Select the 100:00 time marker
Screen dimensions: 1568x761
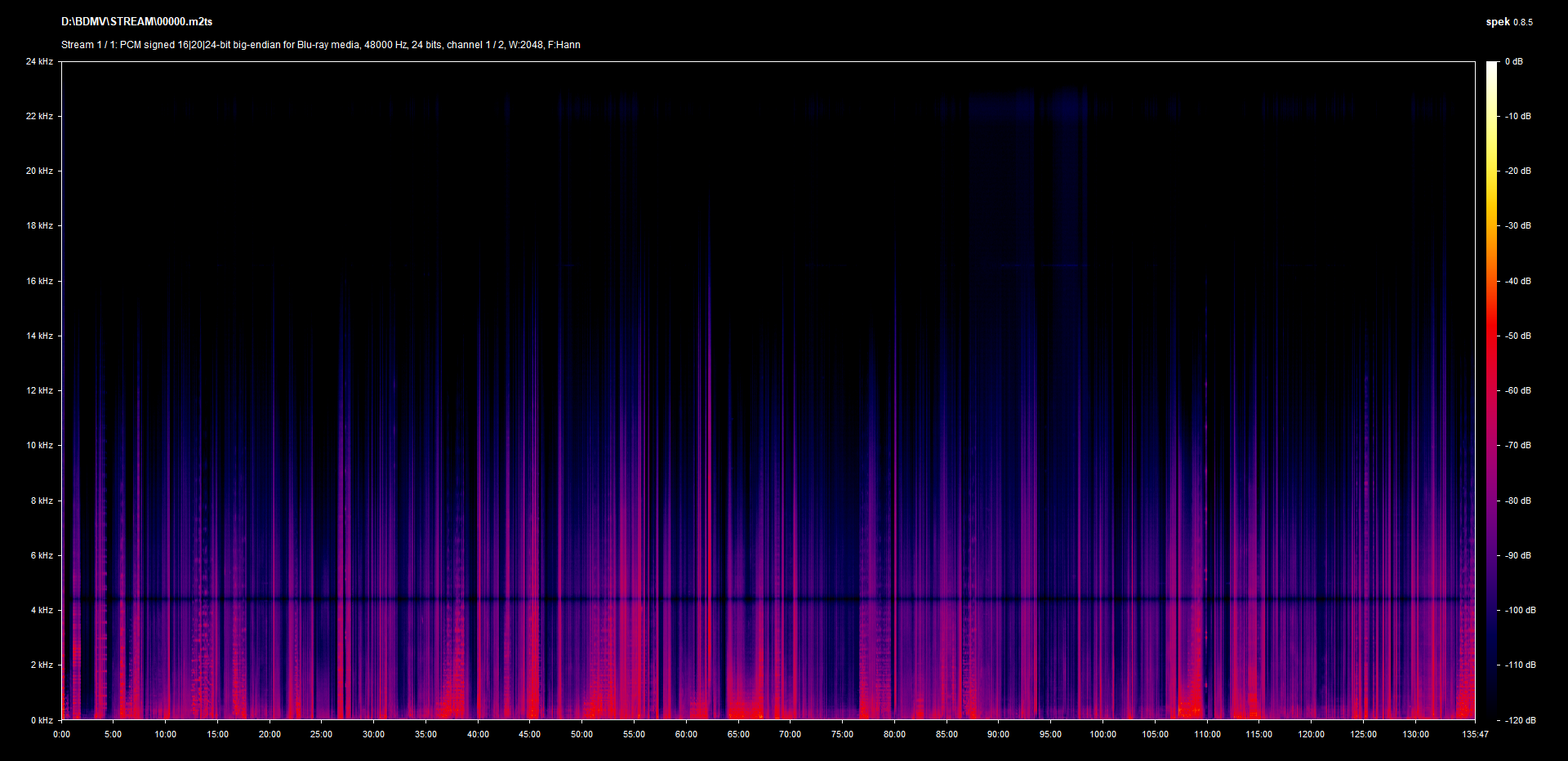[1102, 734]
